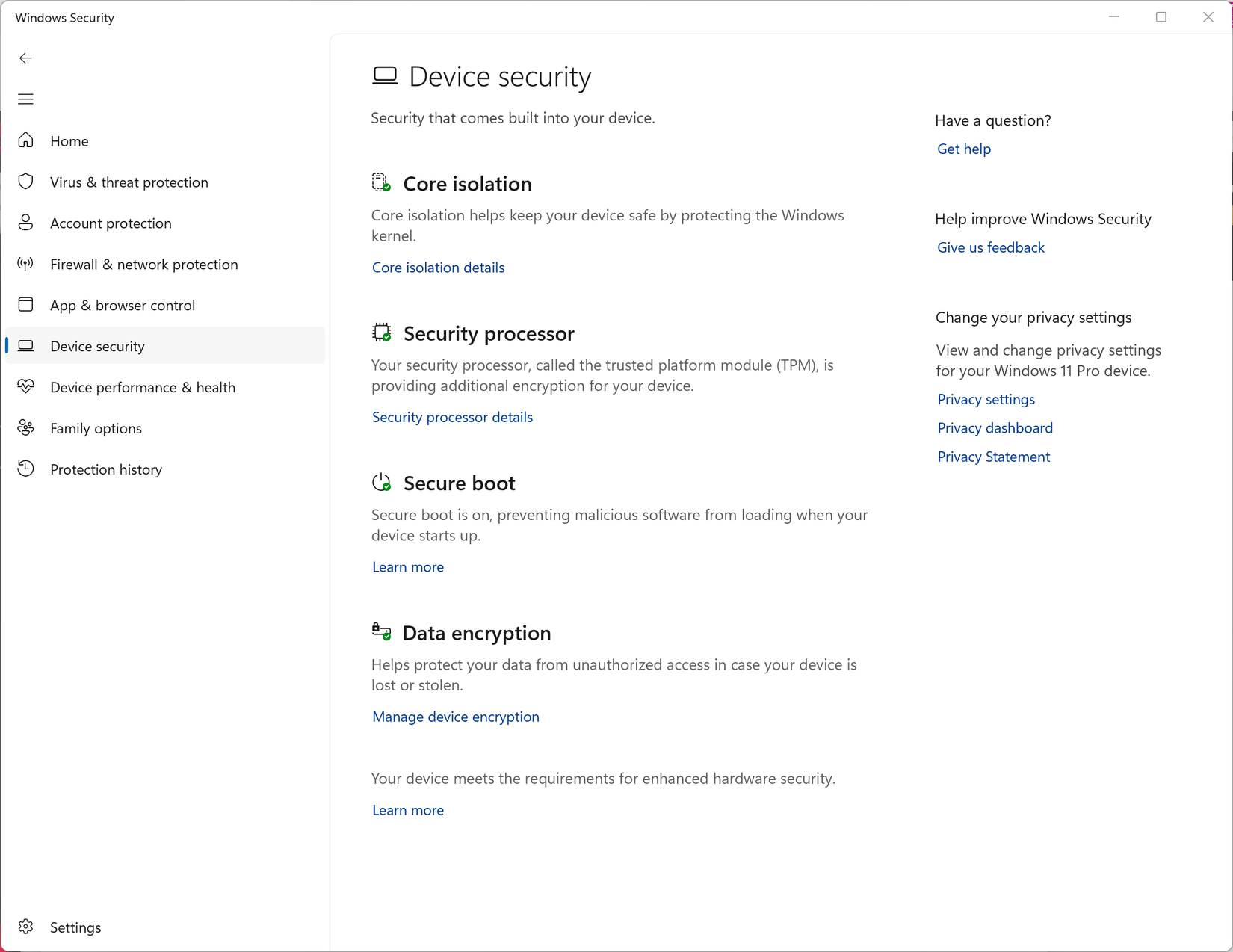View Security processor details
The height and width of the screenshot is (952, 1233).
(x=452, y=418)
